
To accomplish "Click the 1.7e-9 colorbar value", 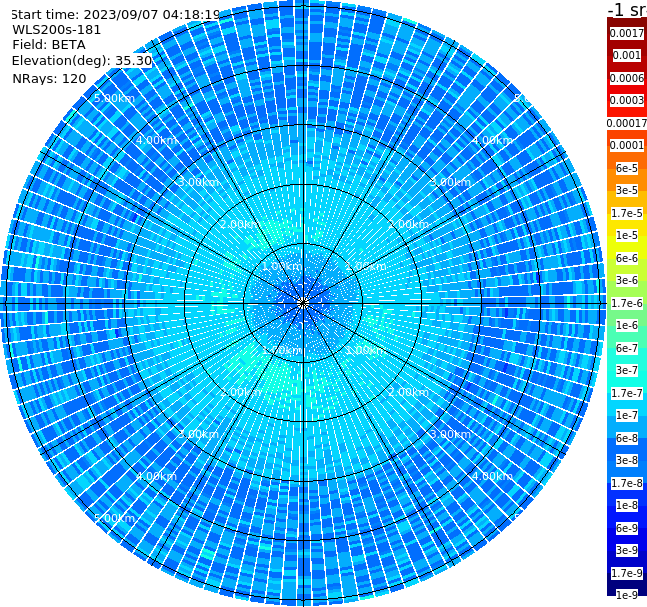I will 627,573.
